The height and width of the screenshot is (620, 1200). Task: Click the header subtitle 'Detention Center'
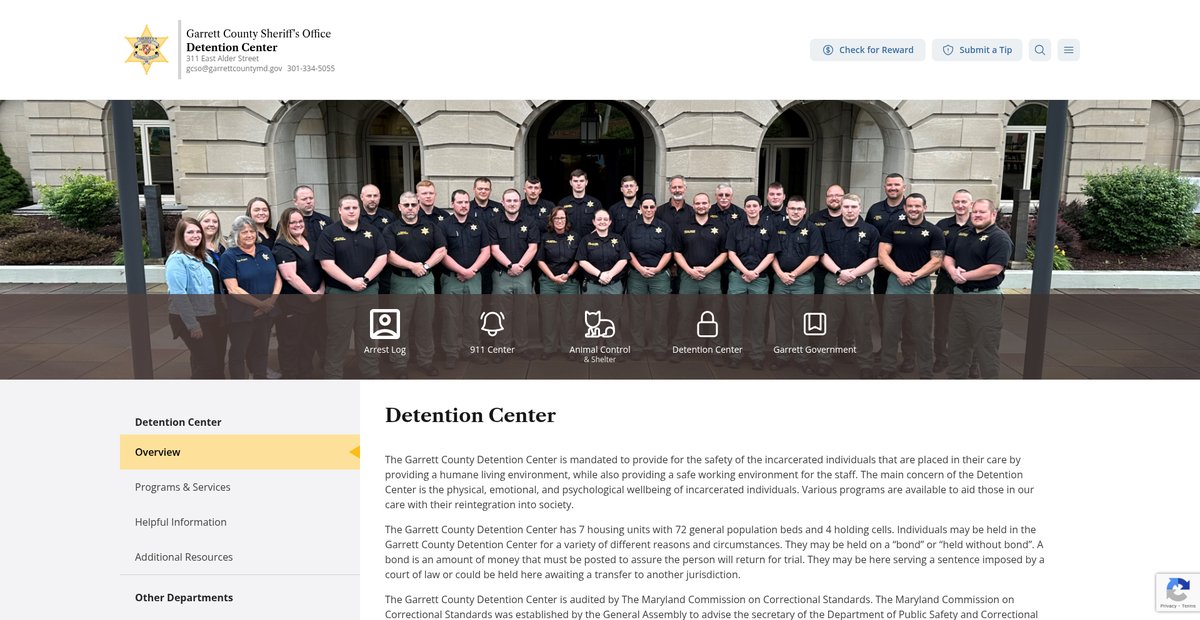(232, 47)
